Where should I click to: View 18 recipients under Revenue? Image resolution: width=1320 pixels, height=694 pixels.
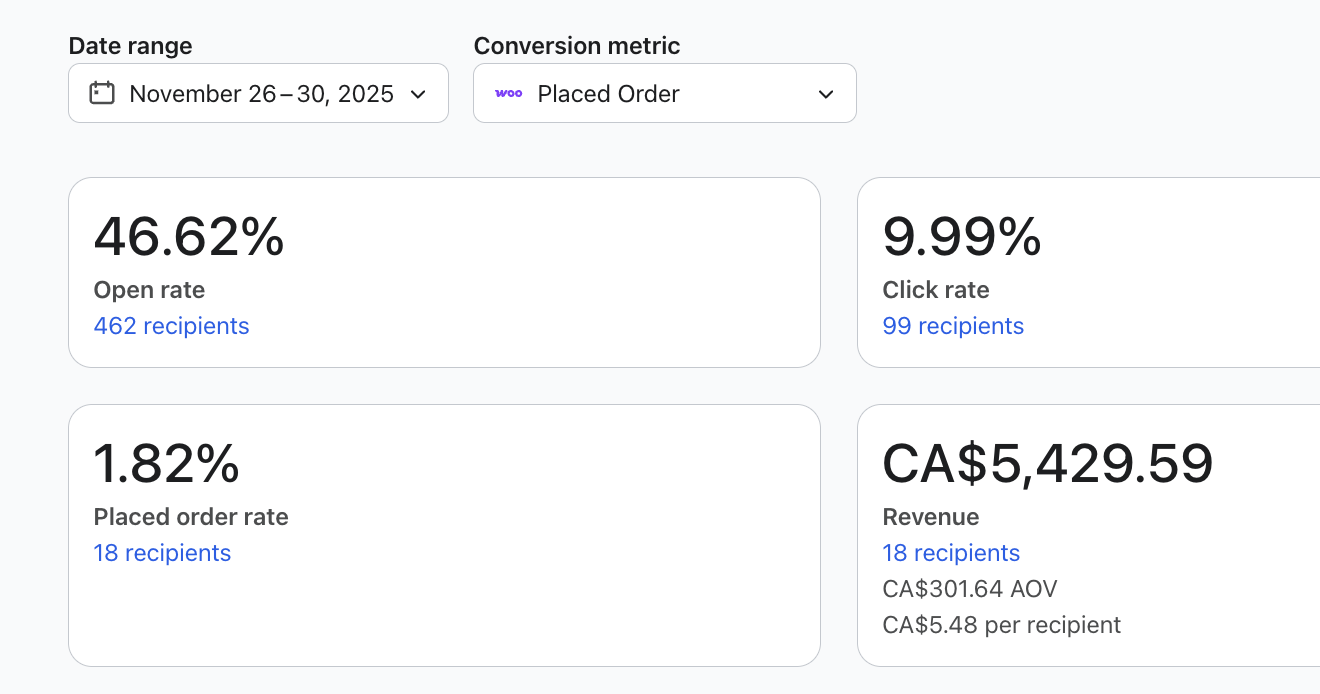pos(951,553)
